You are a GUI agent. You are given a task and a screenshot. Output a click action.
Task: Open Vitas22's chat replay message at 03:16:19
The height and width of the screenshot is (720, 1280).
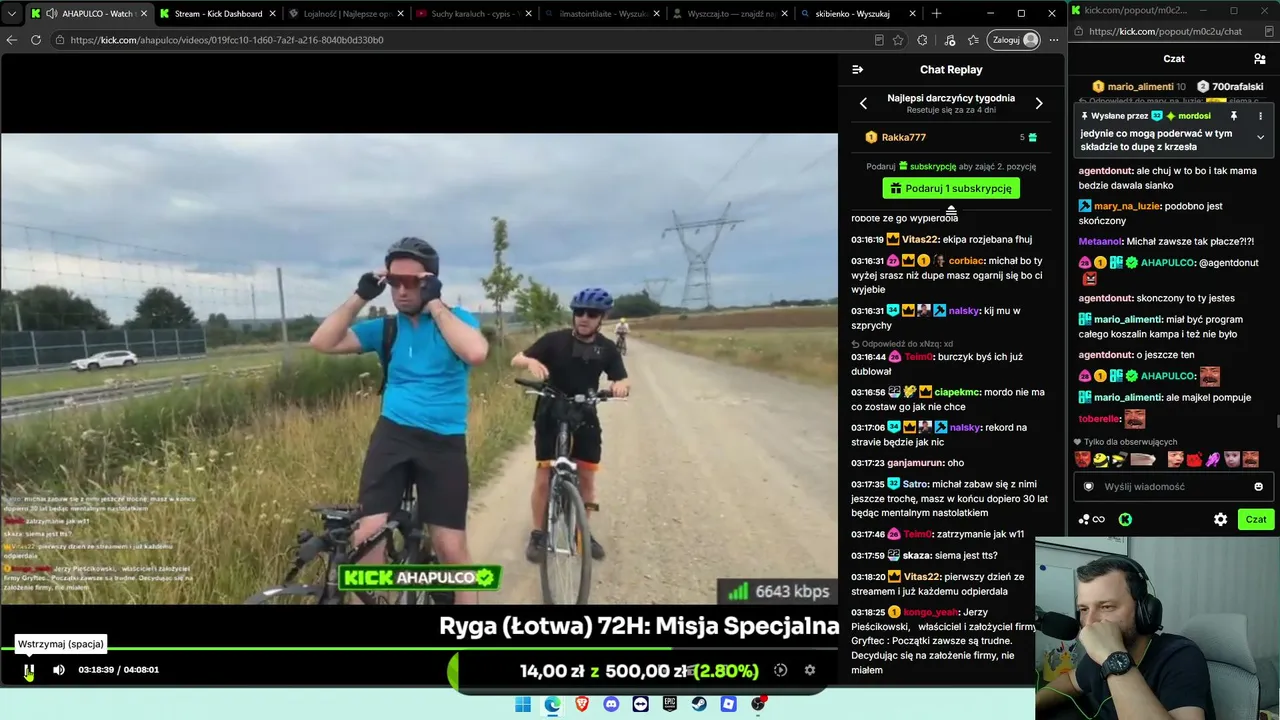(x=942, y=240)
